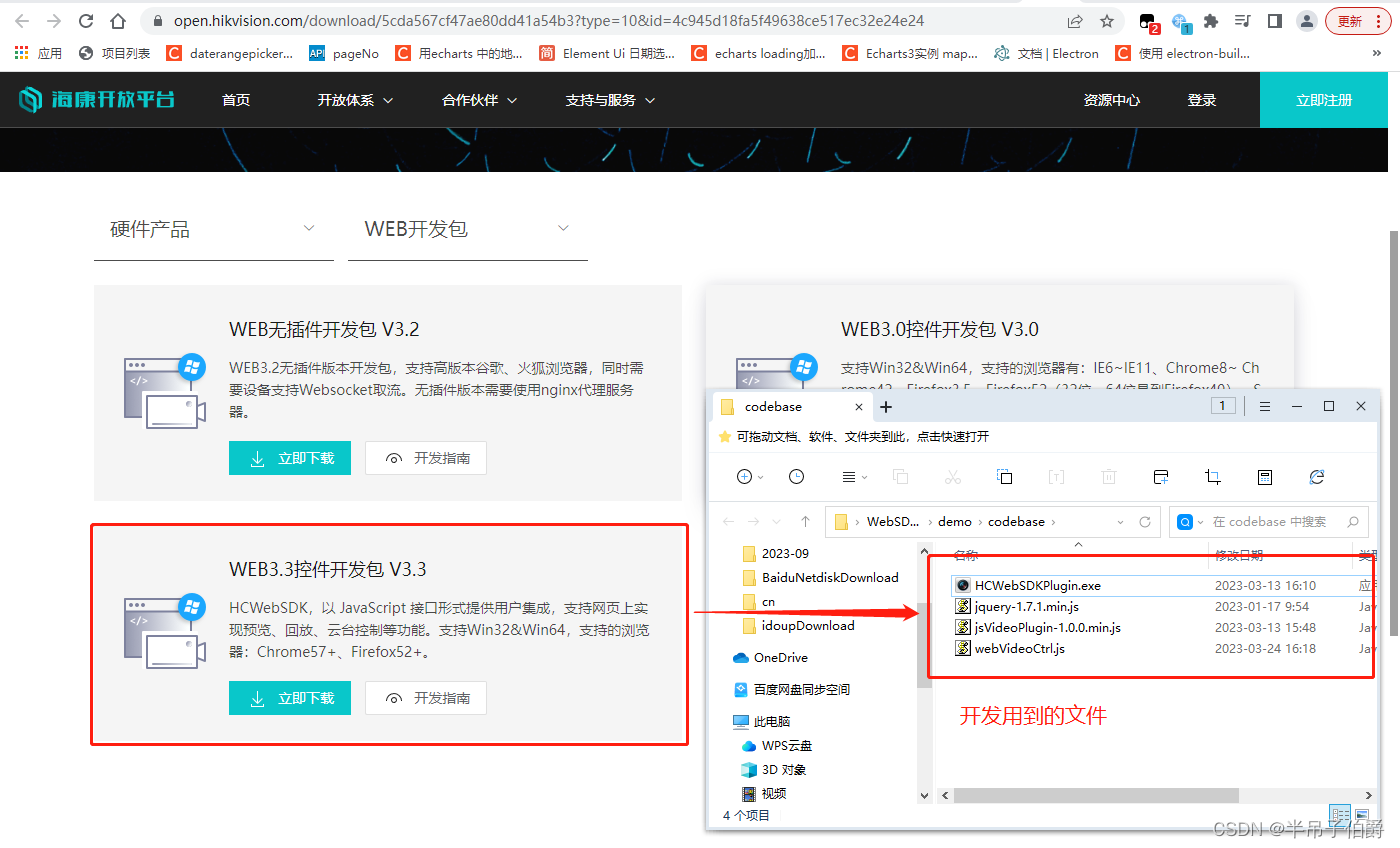Click the browser profile avatar icon
This screenshot has width=1400, height=848.
(x=1306, y=20)
